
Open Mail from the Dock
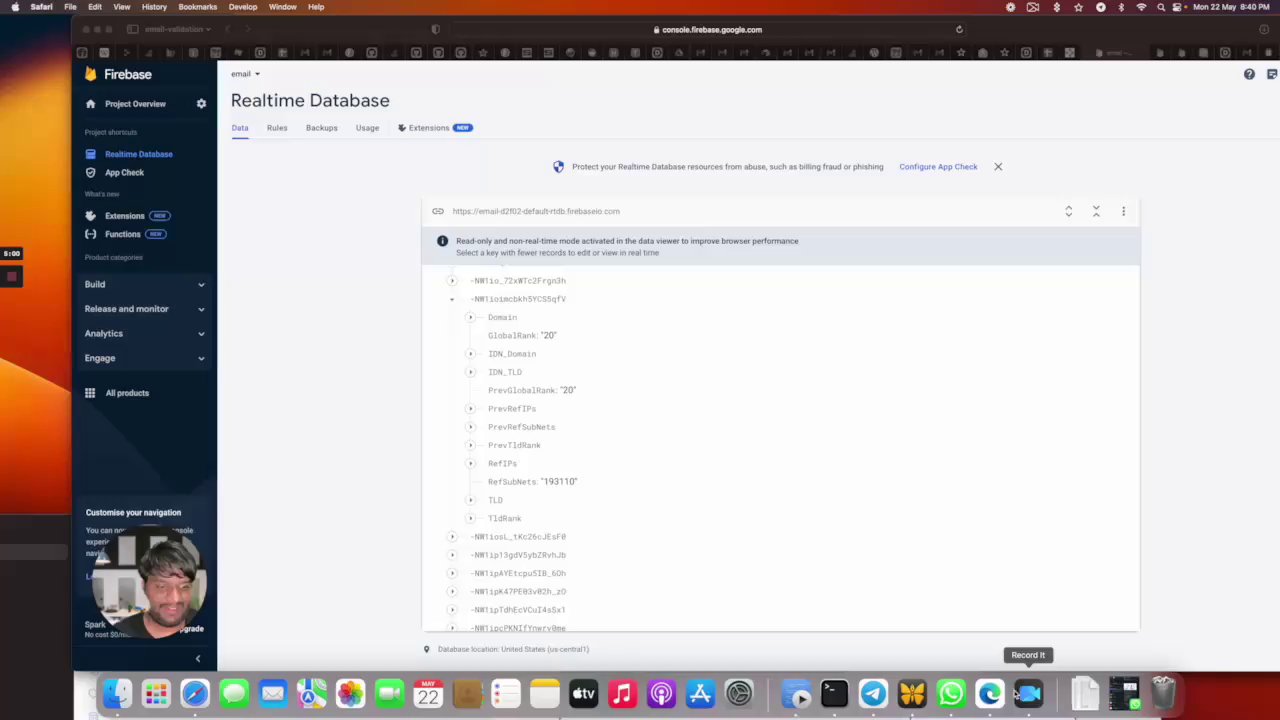273,693
